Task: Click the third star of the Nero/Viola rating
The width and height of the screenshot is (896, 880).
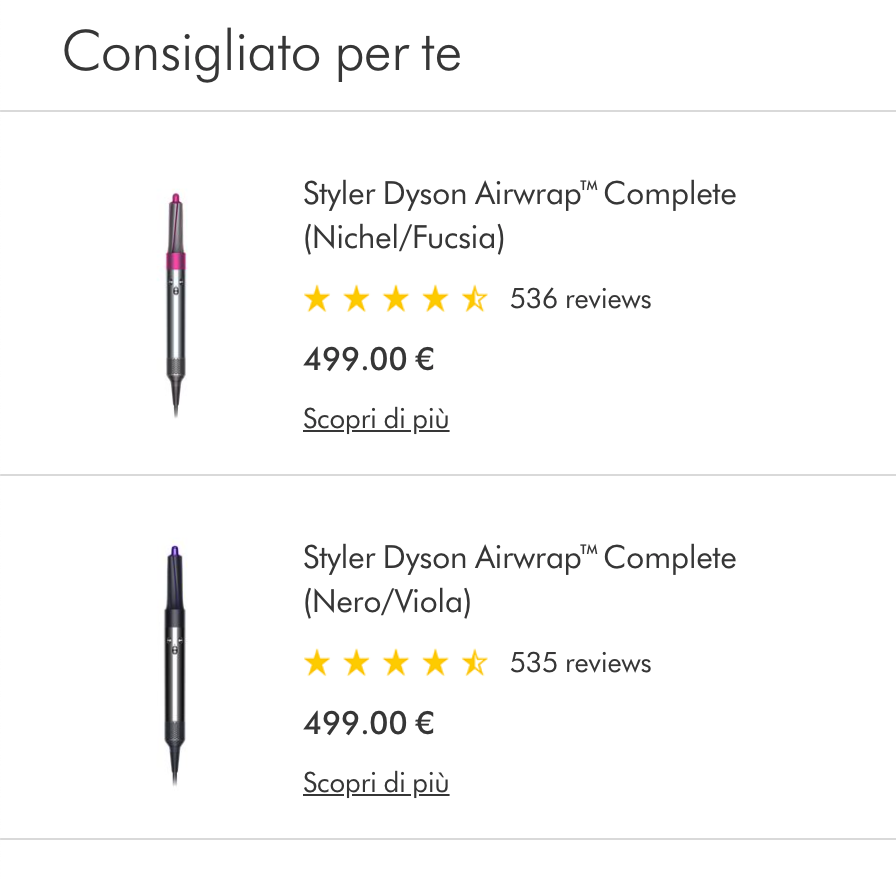Action: (396, 663)
